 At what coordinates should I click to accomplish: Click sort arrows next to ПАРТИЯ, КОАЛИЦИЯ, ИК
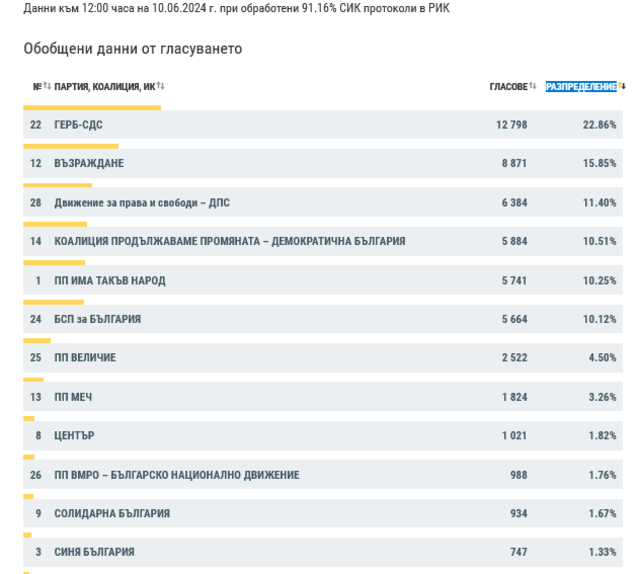pos(160,86)
